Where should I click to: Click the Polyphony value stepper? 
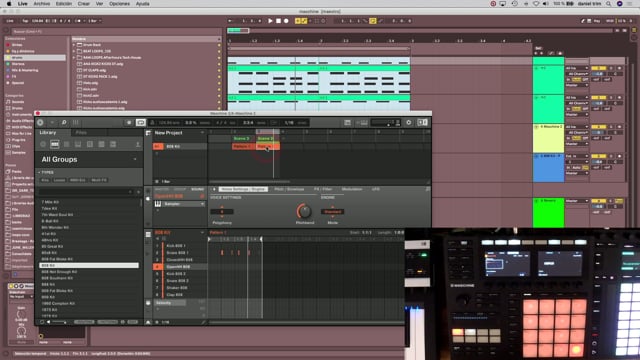222,211
